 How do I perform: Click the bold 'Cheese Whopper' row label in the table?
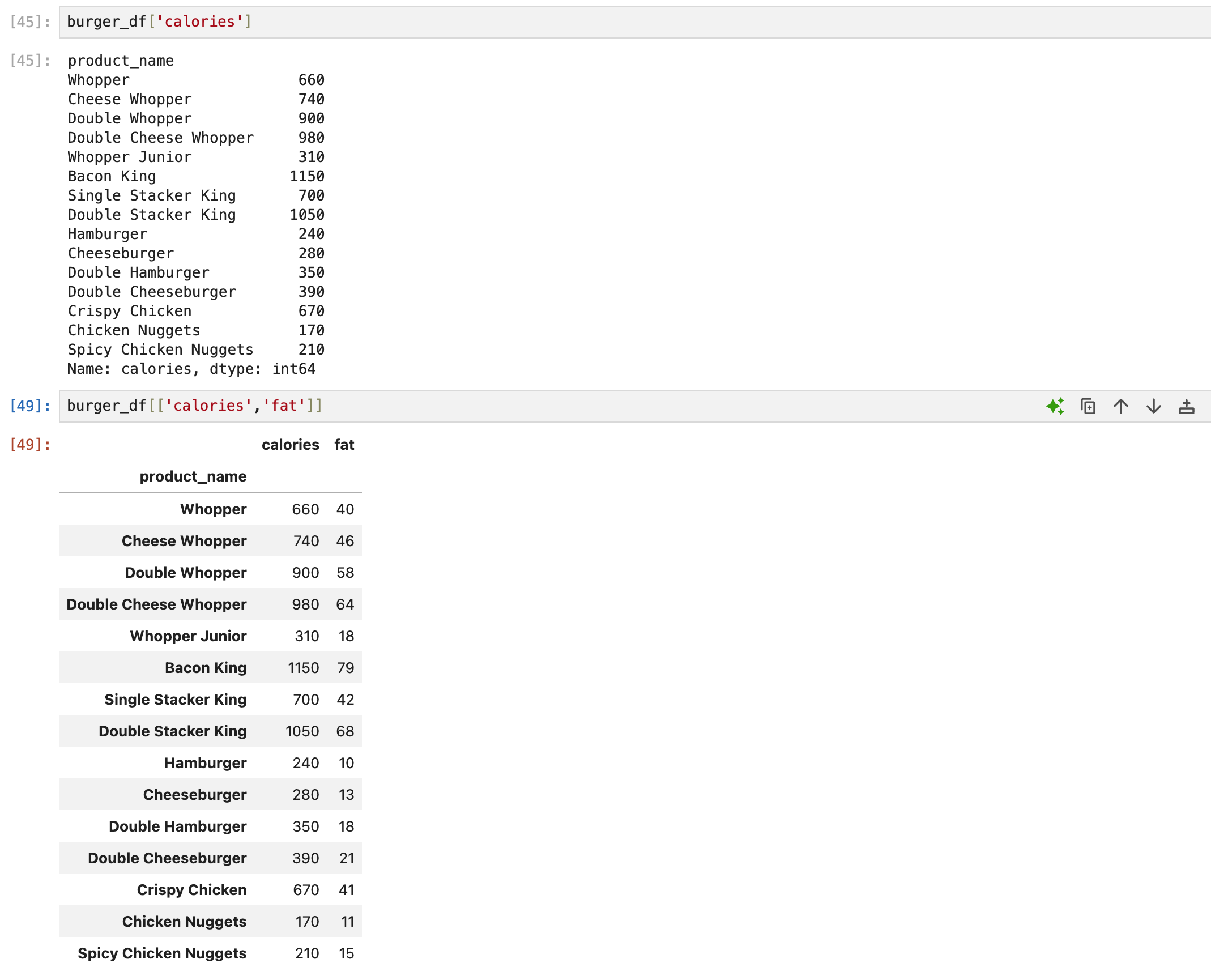click(x=184, y=541)
